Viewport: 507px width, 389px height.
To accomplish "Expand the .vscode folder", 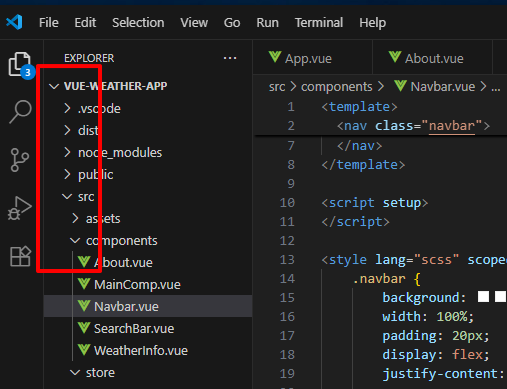I will point(148,108).
